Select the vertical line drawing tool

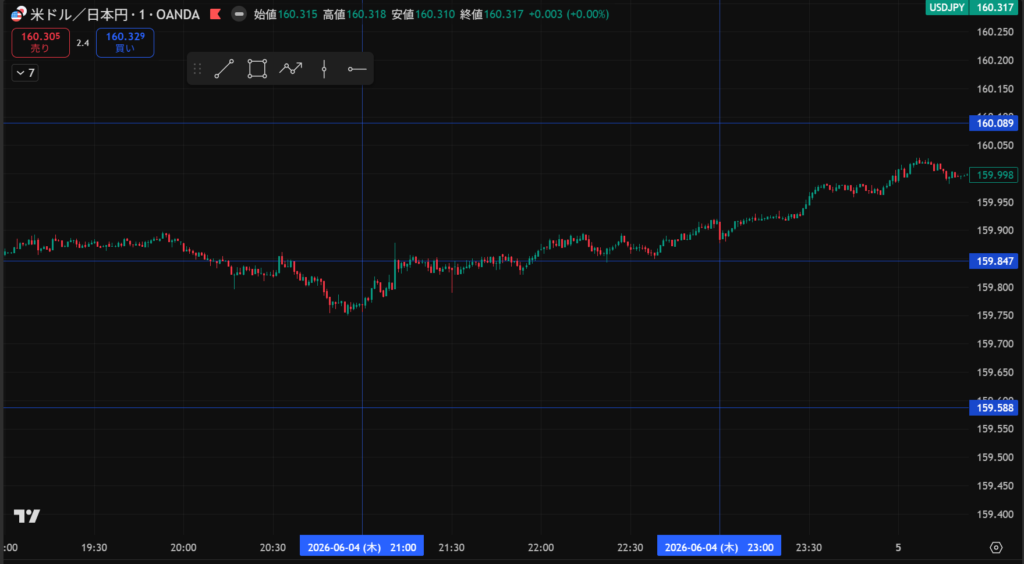(x=324, y=69)
